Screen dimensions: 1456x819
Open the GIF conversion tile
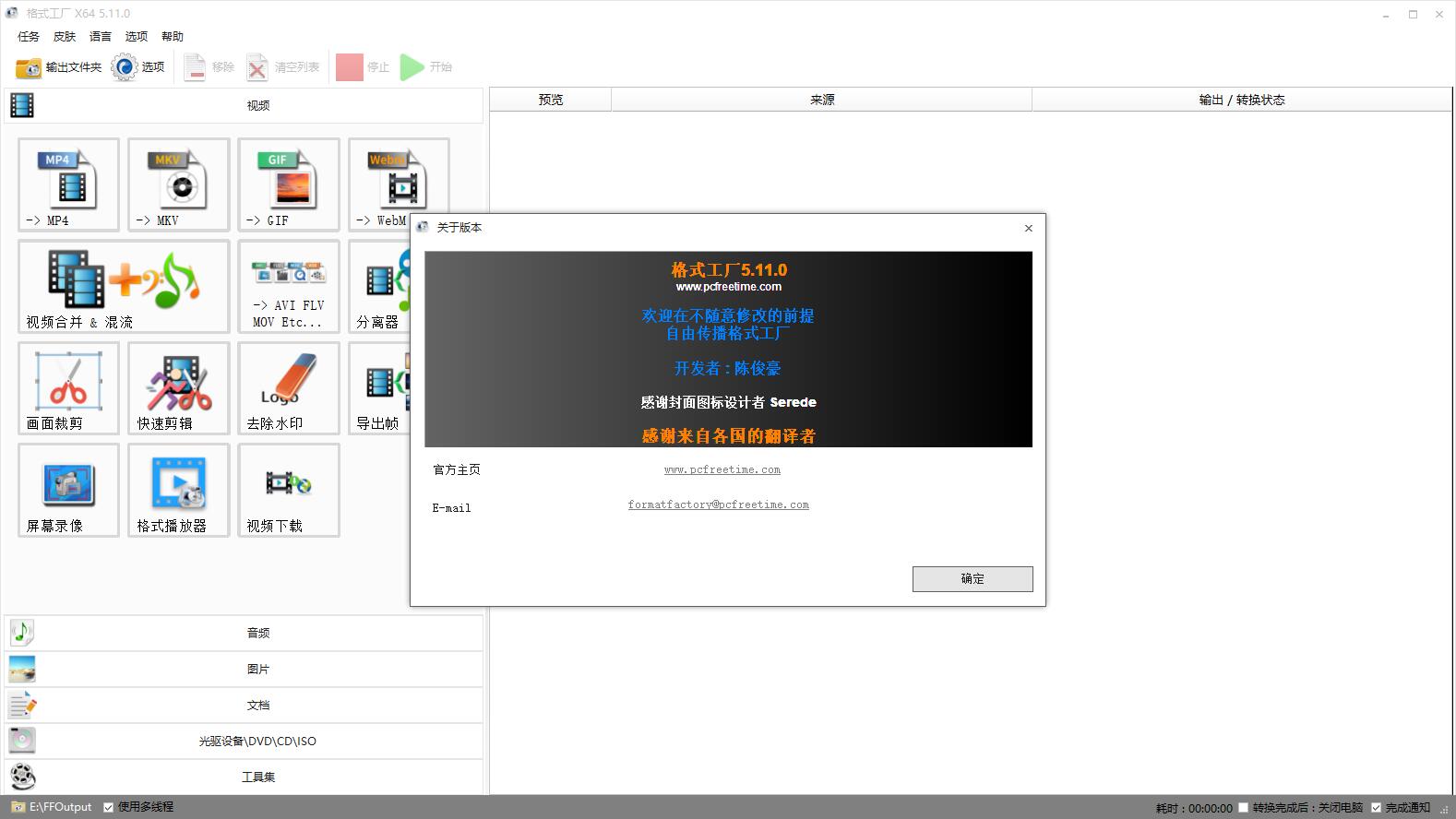pos(289,184)
